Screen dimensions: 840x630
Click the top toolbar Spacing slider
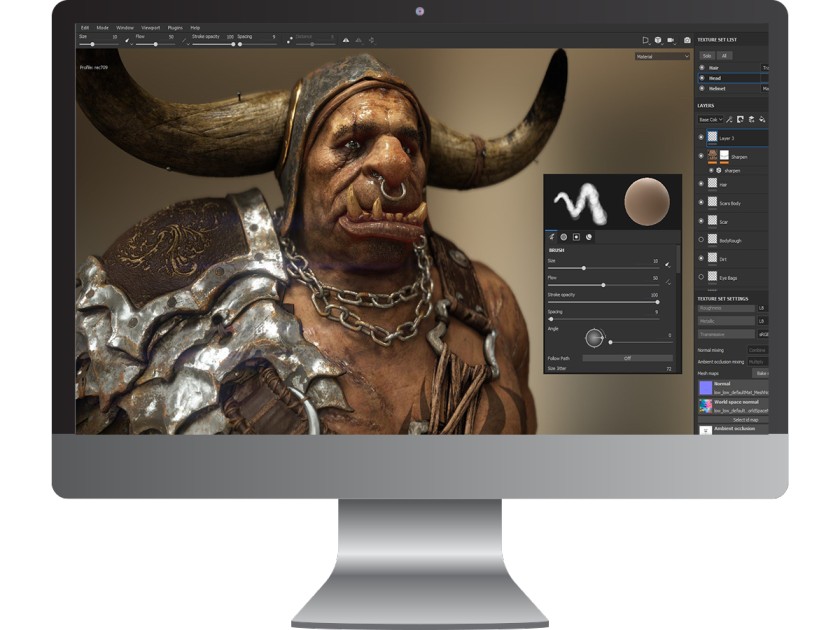pos(257,44)
